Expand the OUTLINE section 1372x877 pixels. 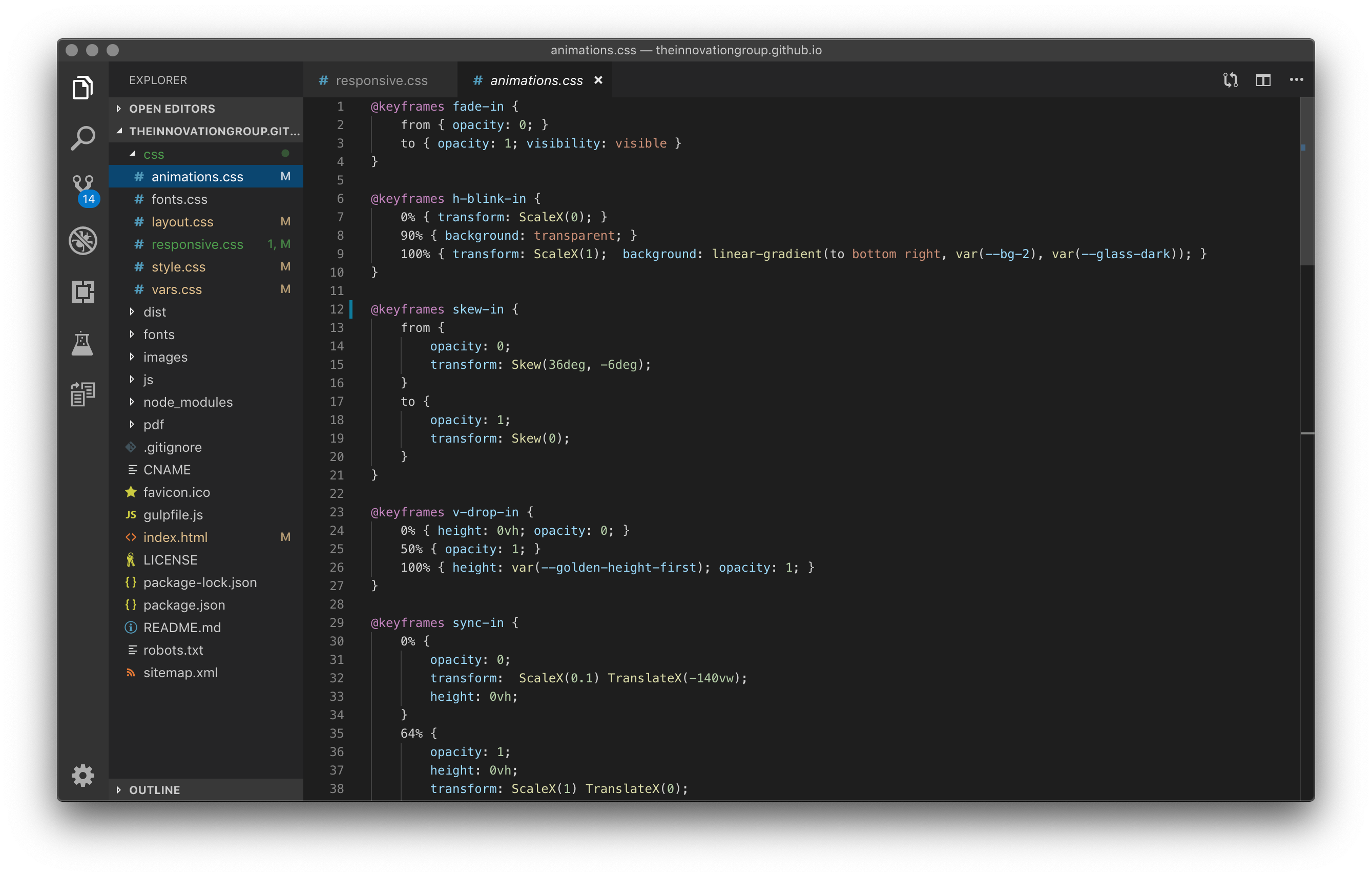[154, 790]
